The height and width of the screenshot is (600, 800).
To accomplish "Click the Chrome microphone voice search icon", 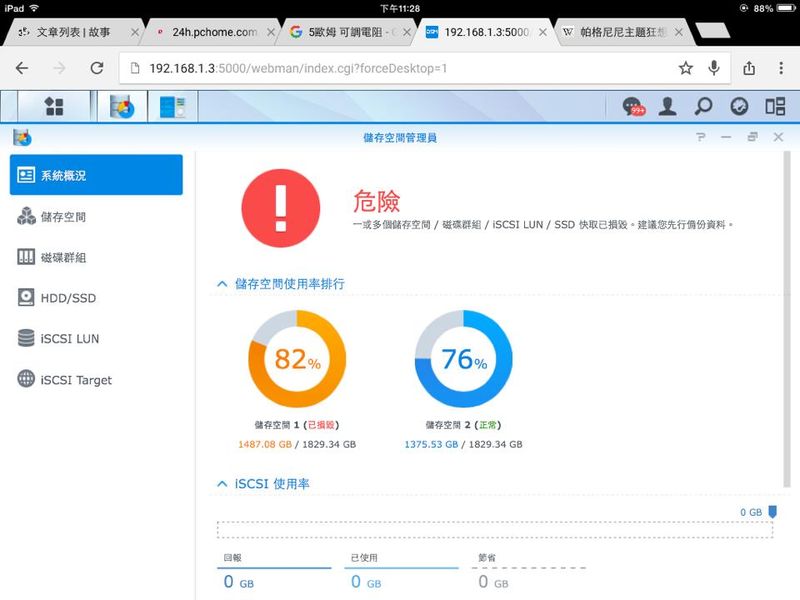I will tap(714, 68).
